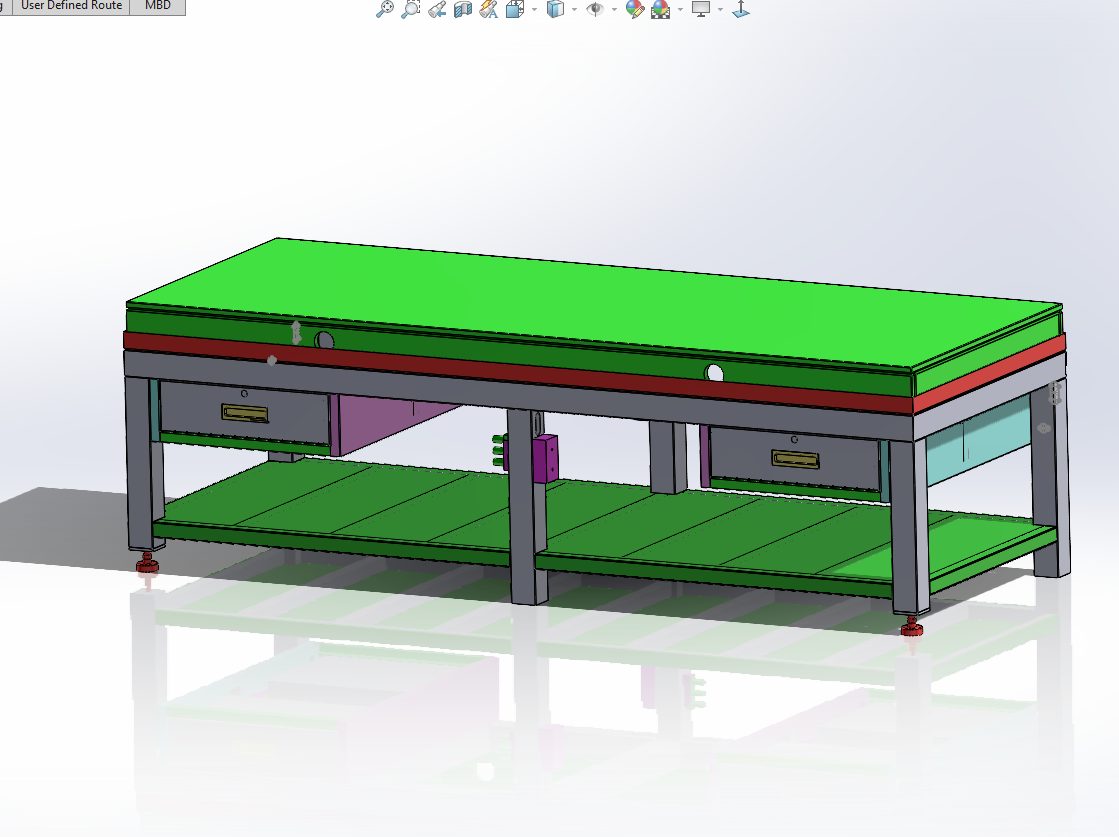Click the Edit Appearance icon
This screenshot has width=1119, height=837.
pyautogui.click(x=634, y=9)
